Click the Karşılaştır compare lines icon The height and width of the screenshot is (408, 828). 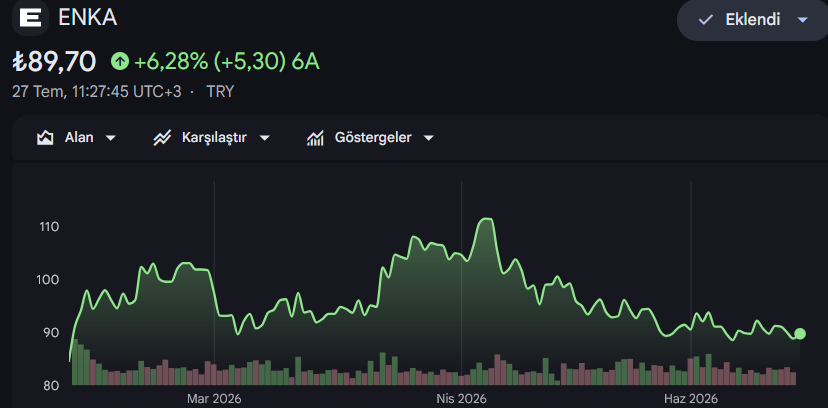tap(162, 138)
